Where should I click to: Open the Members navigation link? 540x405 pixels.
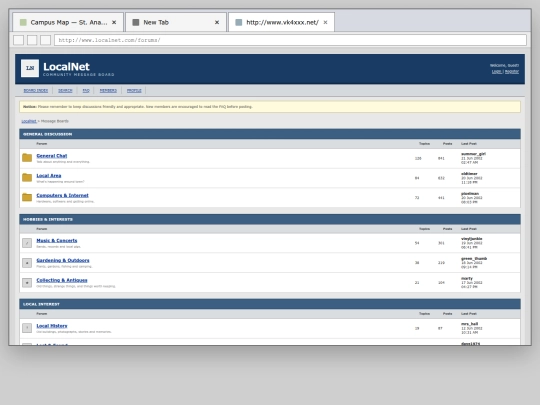108,91
